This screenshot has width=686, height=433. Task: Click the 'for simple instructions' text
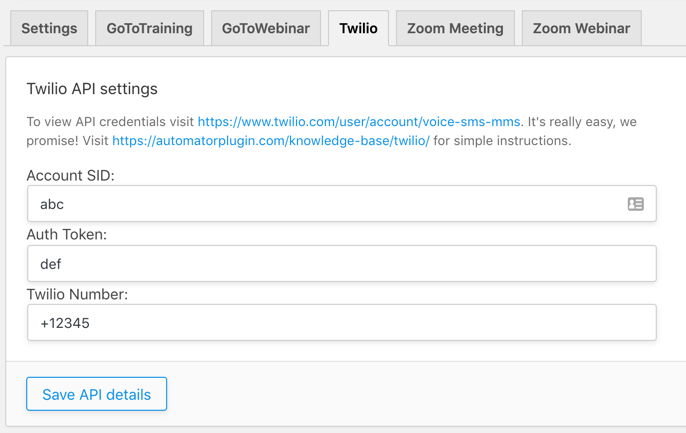[502, 141]
